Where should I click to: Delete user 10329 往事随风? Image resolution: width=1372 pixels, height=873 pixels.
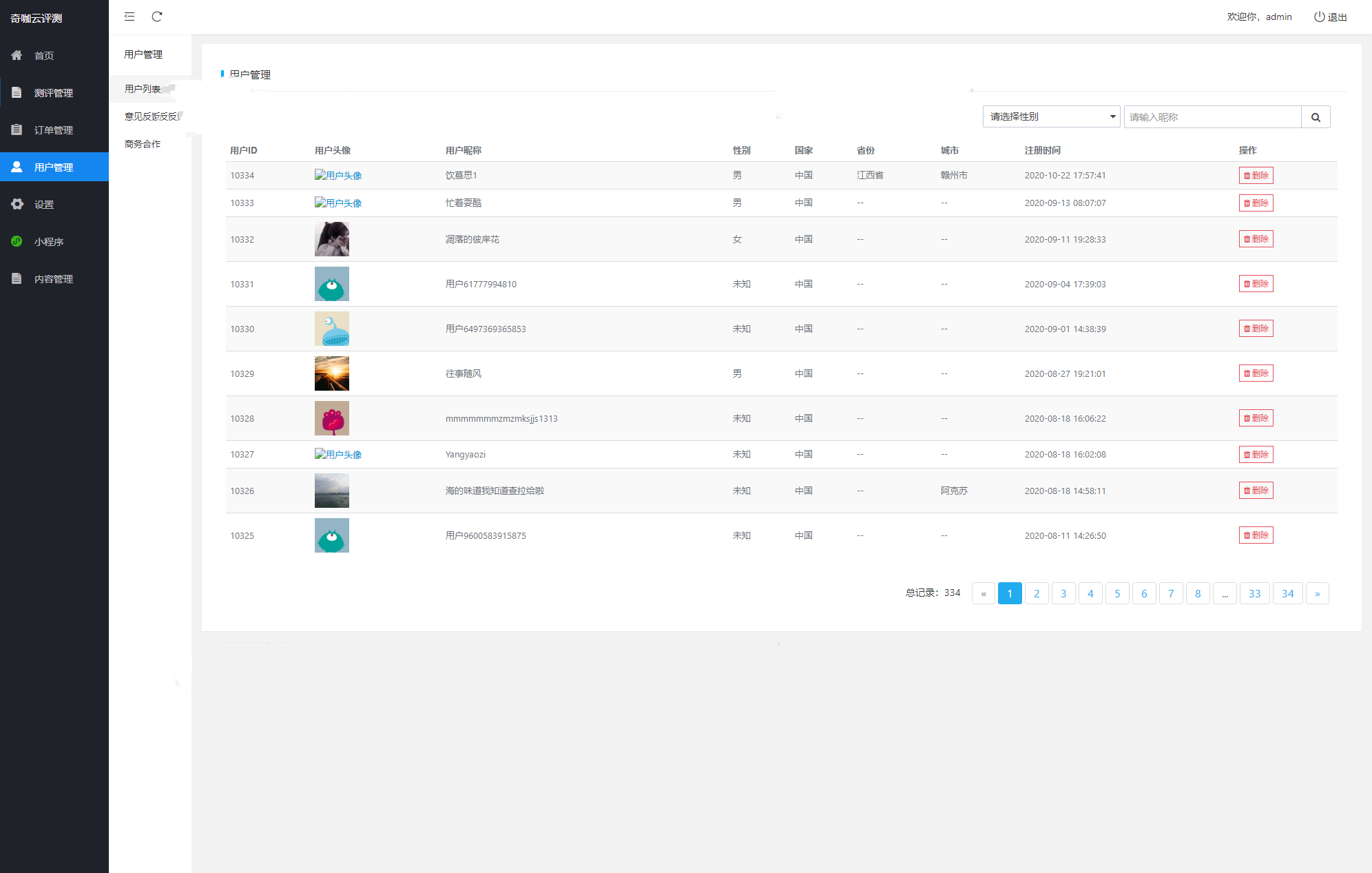[1256, 373]
